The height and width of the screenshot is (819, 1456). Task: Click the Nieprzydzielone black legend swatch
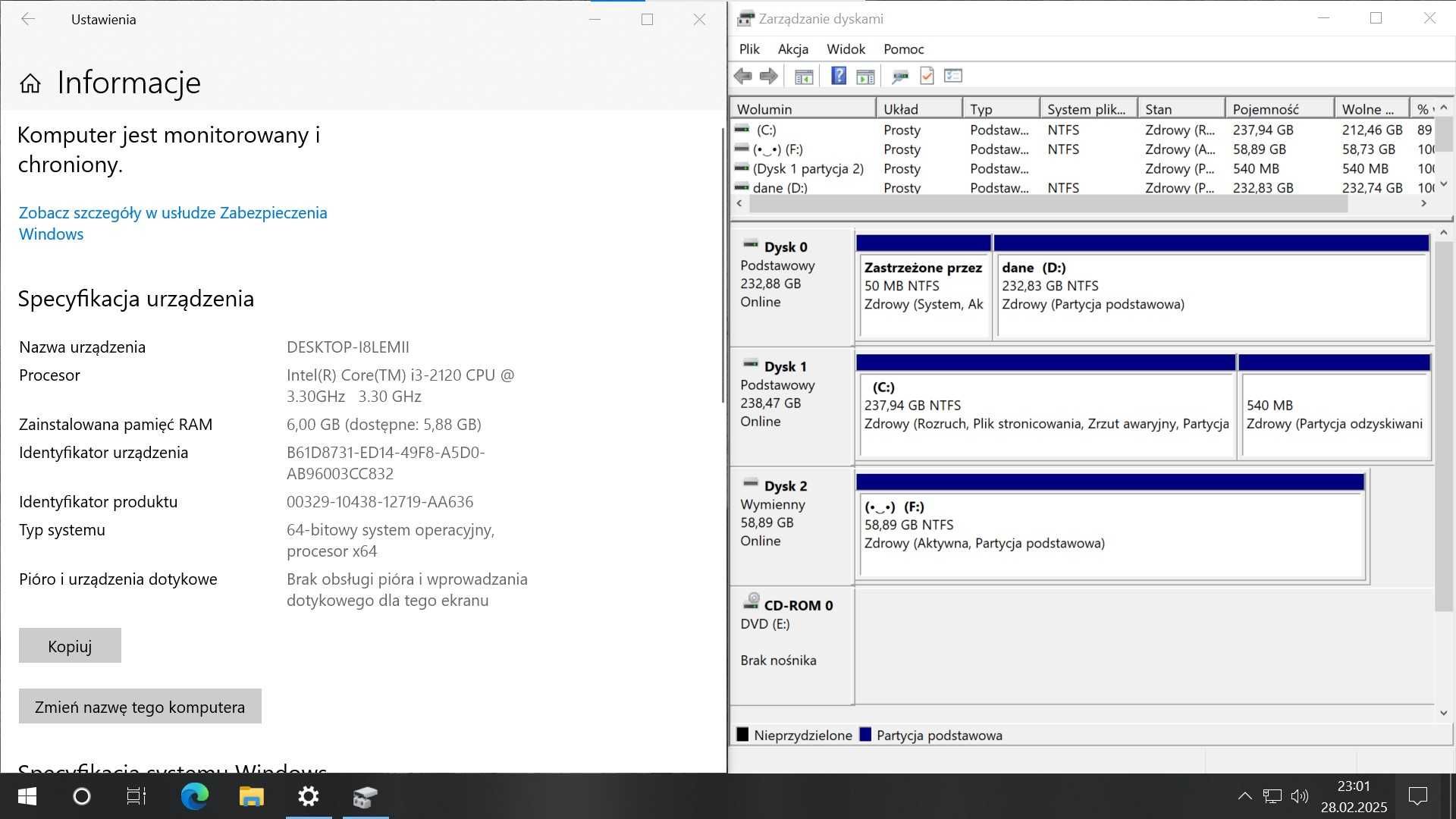coord(742,734)
